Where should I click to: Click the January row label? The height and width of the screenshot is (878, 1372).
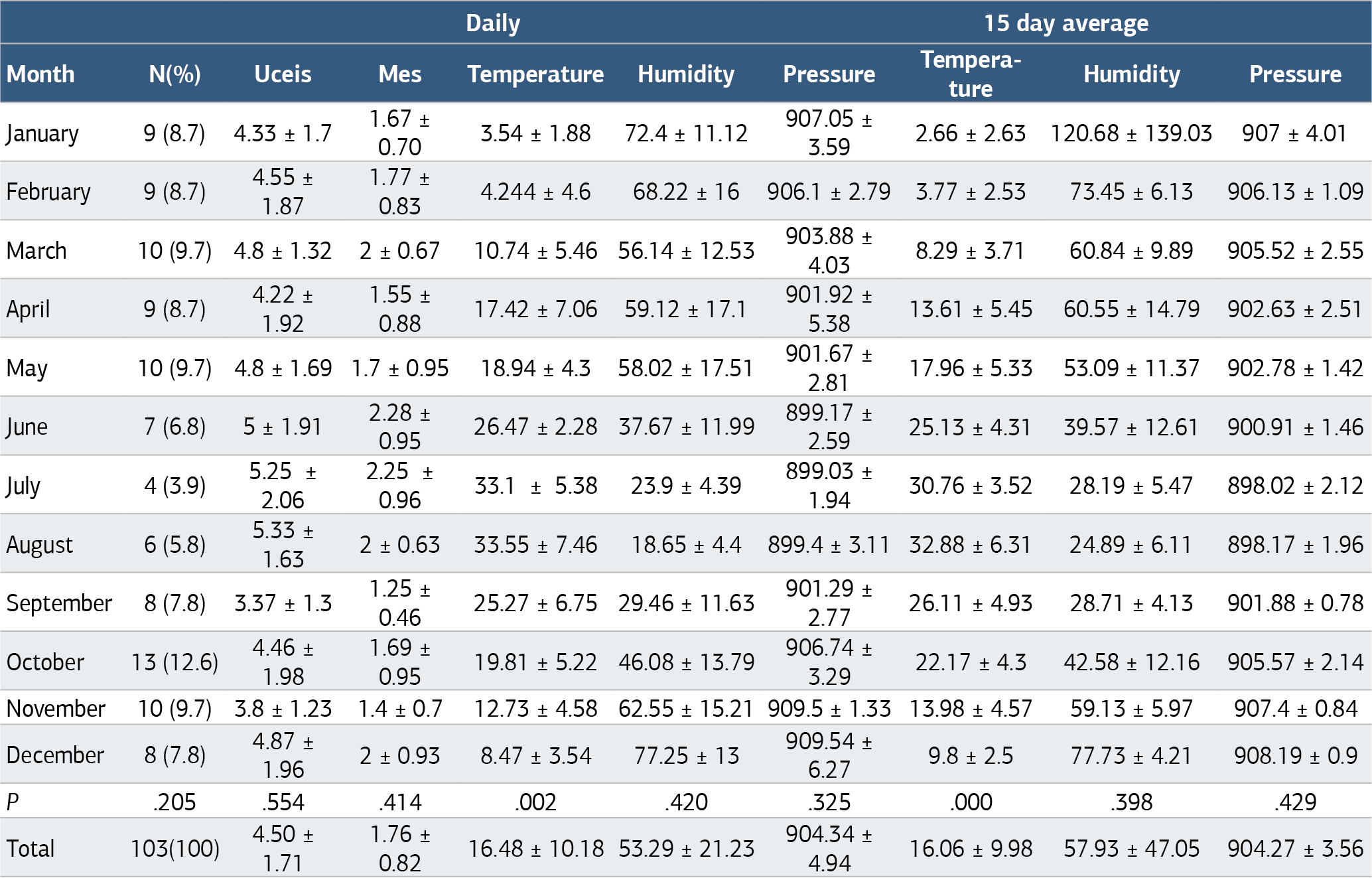[x=42, y=133]
